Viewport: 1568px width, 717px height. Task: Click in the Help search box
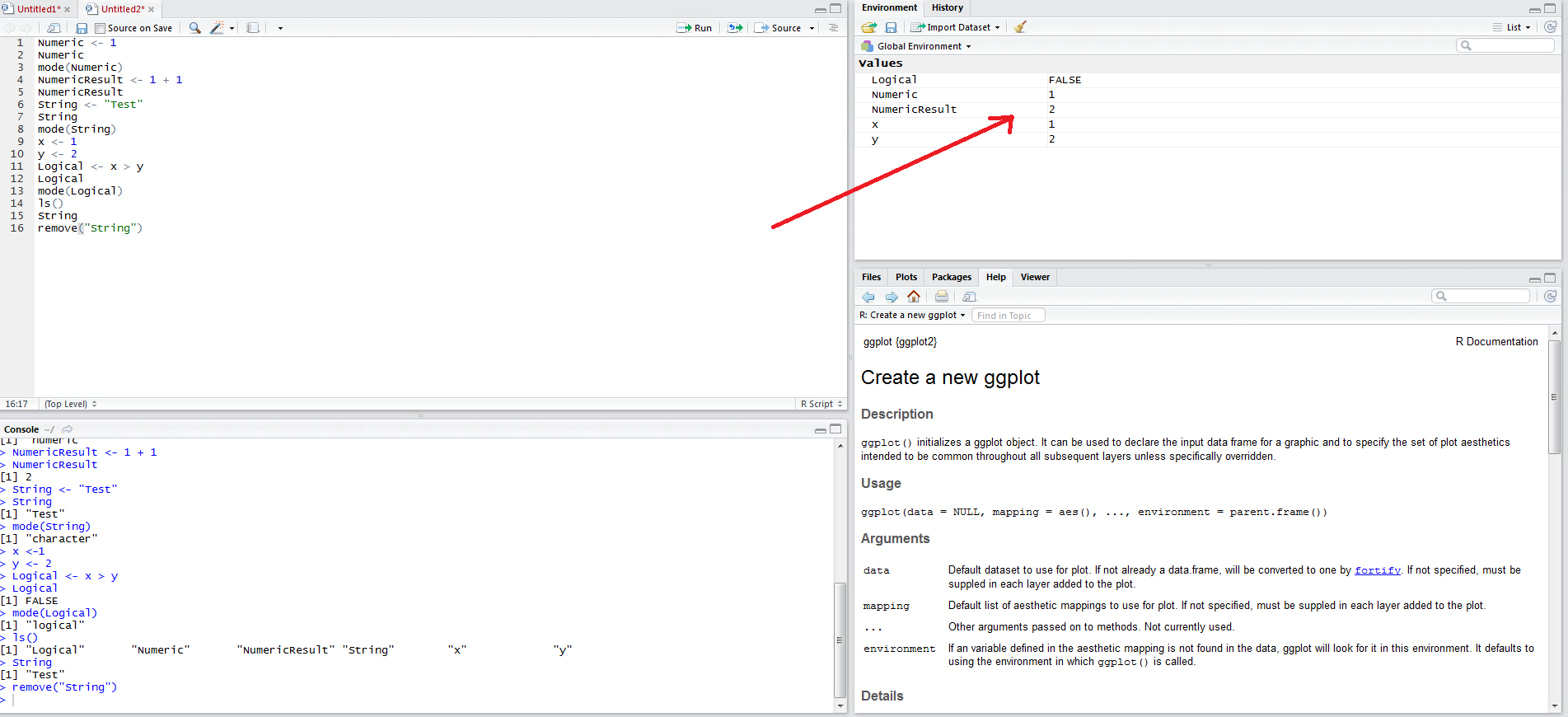point(1481,296)
